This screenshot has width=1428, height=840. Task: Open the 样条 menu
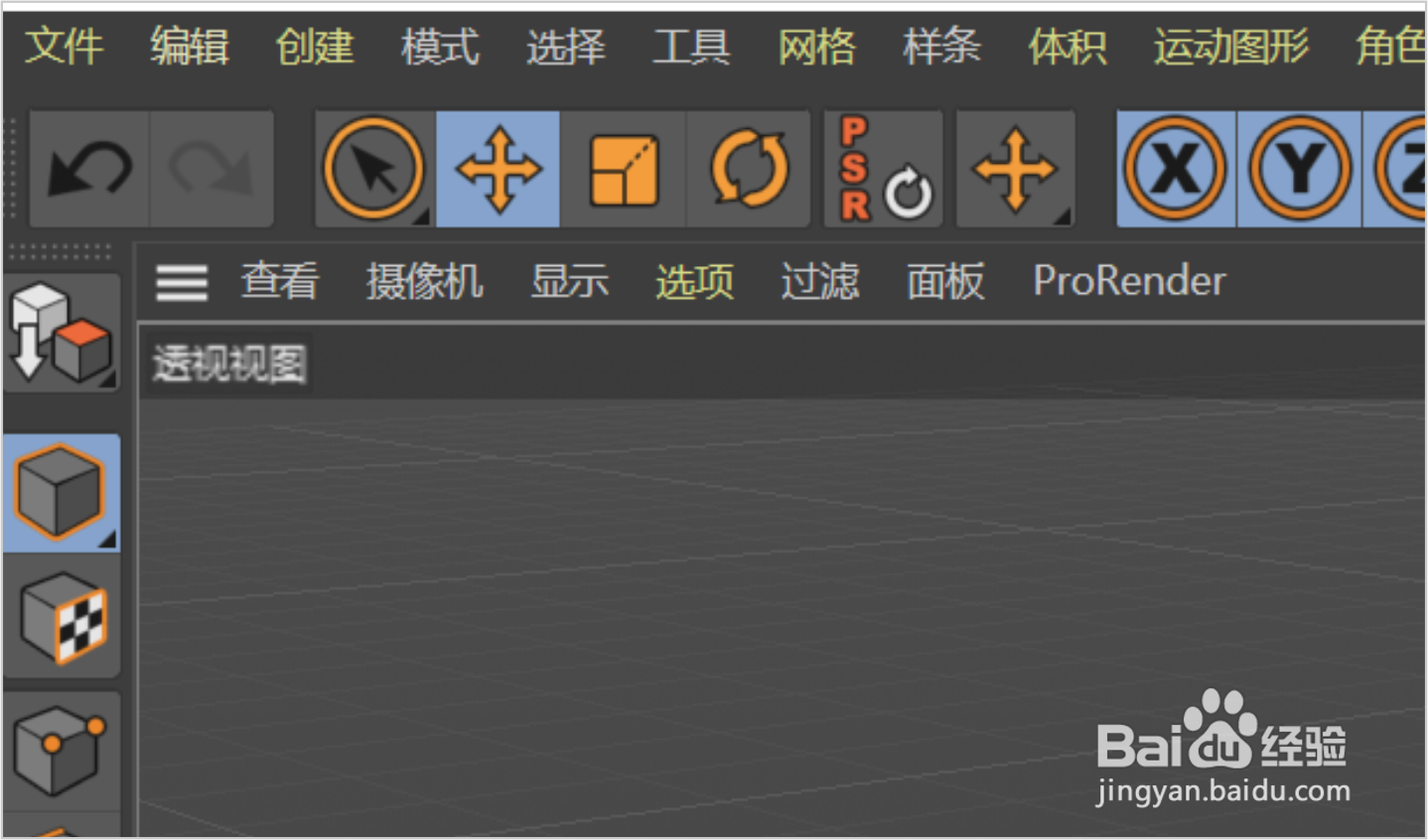[x=941, y=46]
